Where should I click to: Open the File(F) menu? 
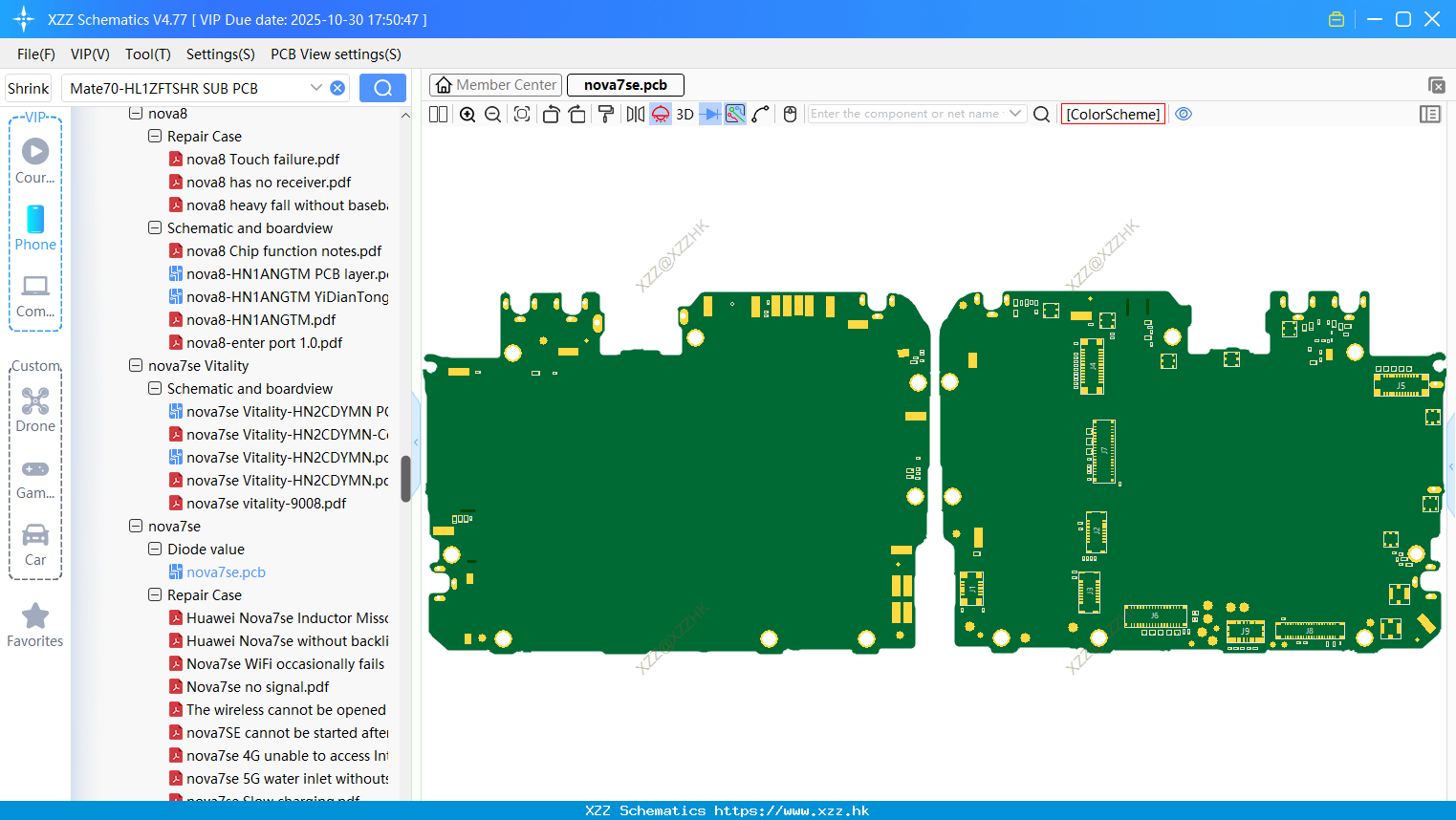point(35,54)
